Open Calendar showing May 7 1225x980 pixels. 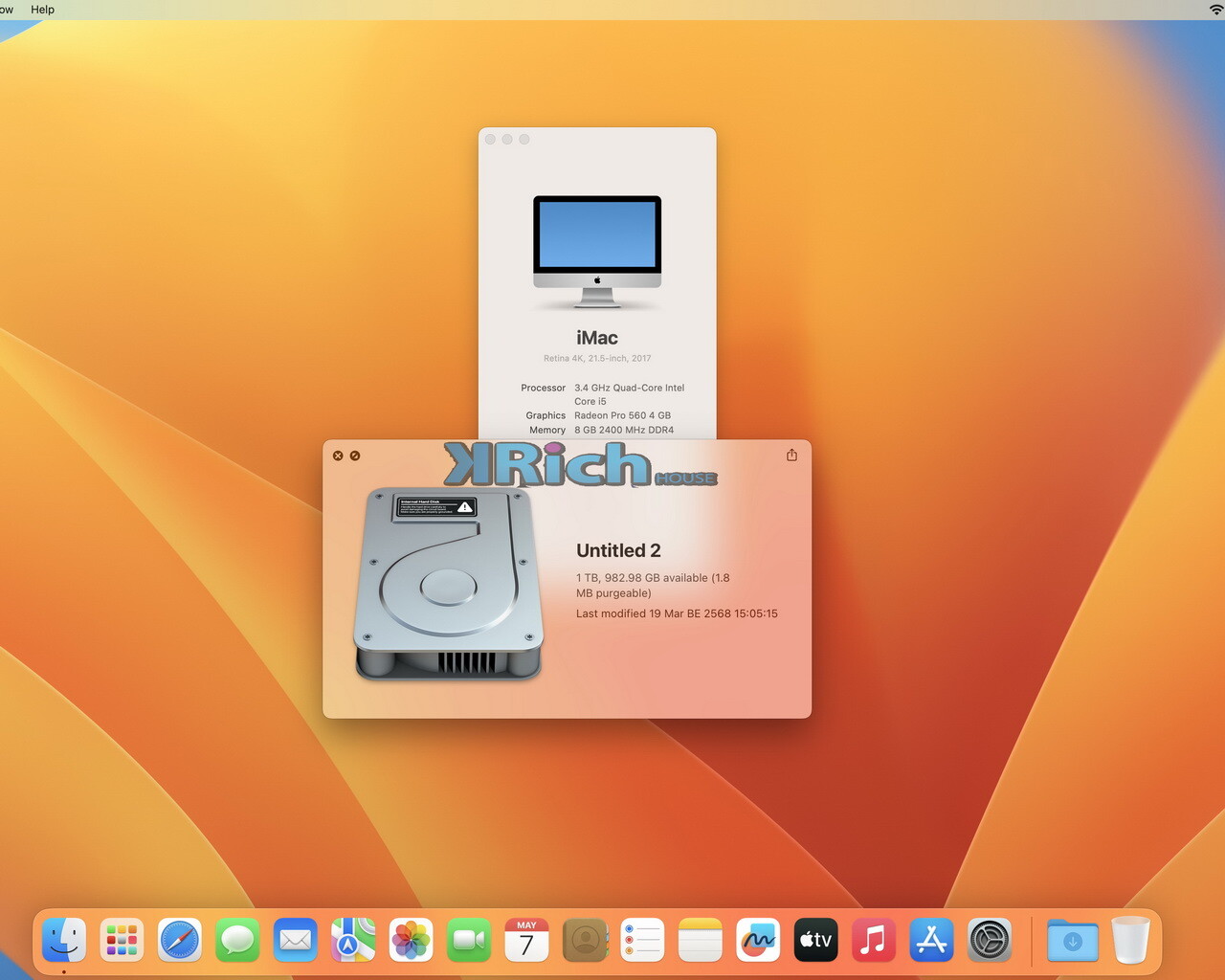tap(526, 941)
